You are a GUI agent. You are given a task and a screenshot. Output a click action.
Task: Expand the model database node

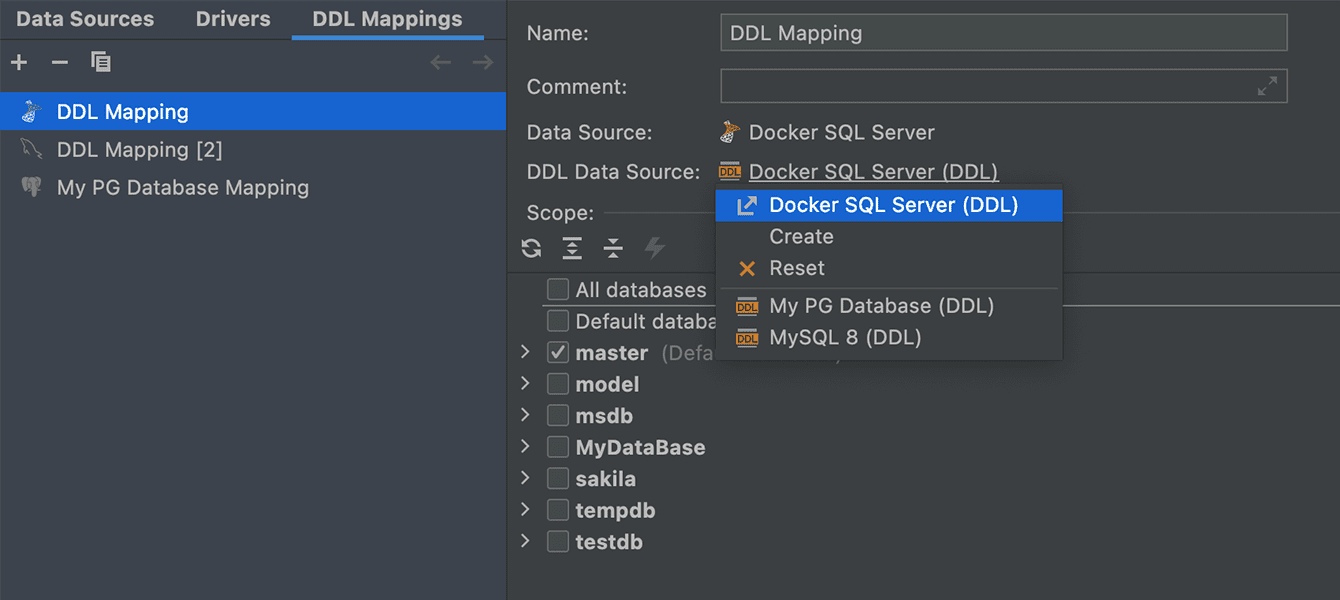point(526,383)
